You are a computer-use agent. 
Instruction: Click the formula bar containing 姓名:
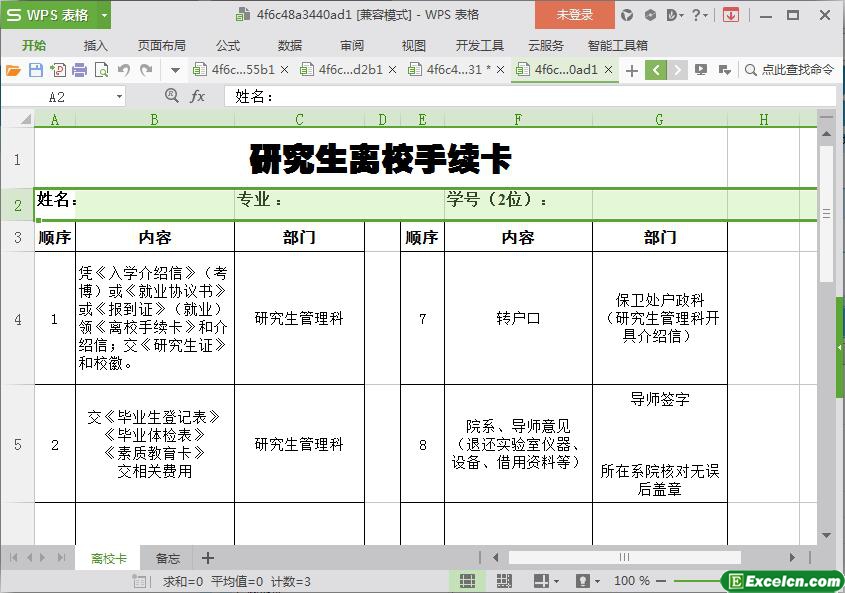[530, 96]
